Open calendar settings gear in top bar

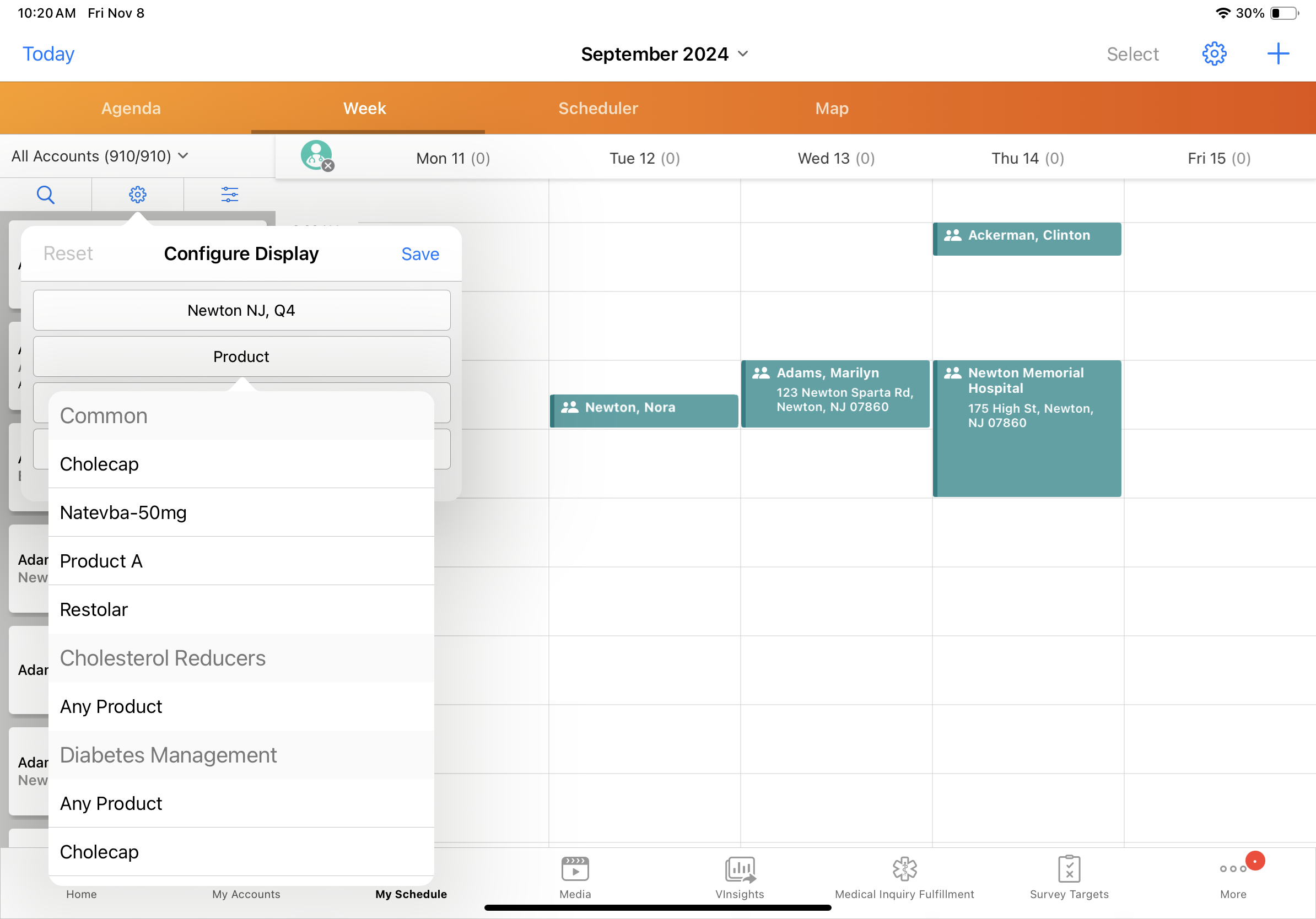(x=1213, y=54)
